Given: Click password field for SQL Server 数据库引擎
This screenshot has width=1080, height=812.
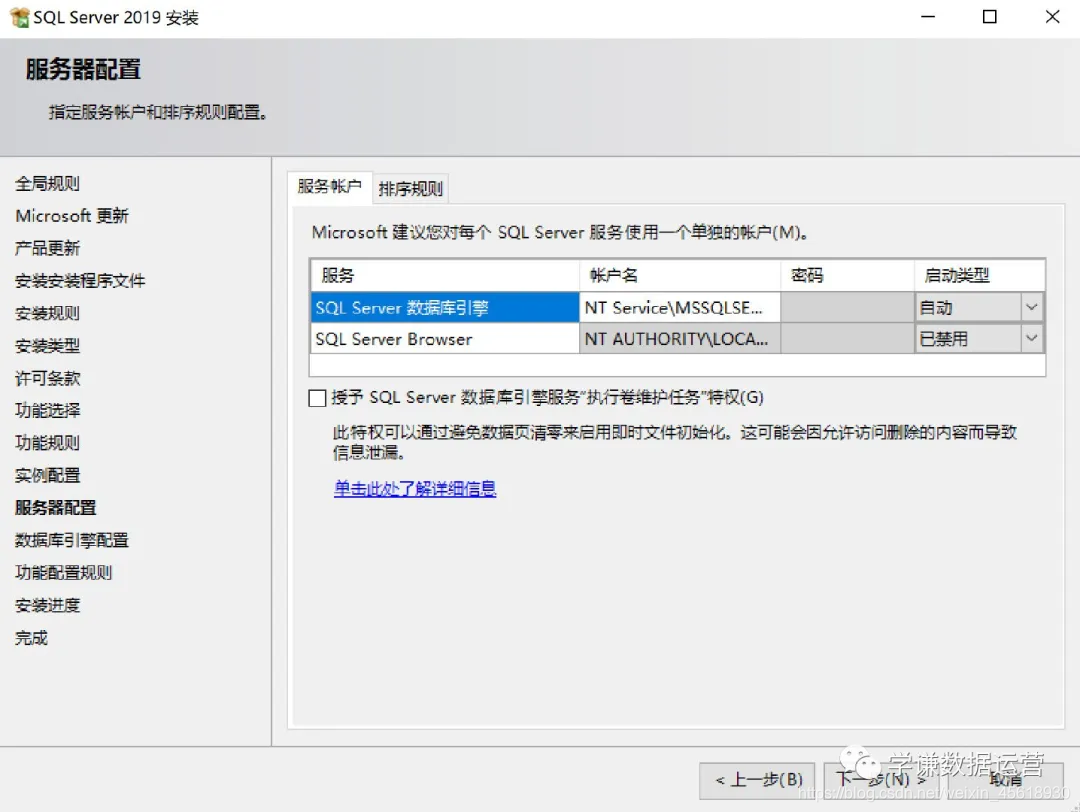Looking at the screenshot, I should (x=847, y=307).
